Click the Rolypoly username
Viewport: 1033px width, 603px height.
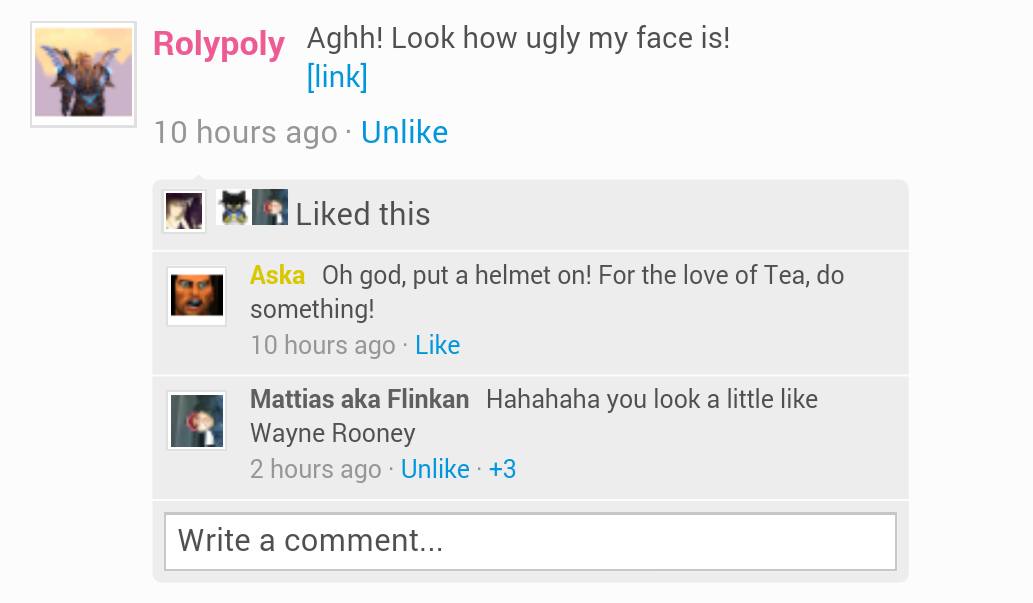[x=219, y=44]
